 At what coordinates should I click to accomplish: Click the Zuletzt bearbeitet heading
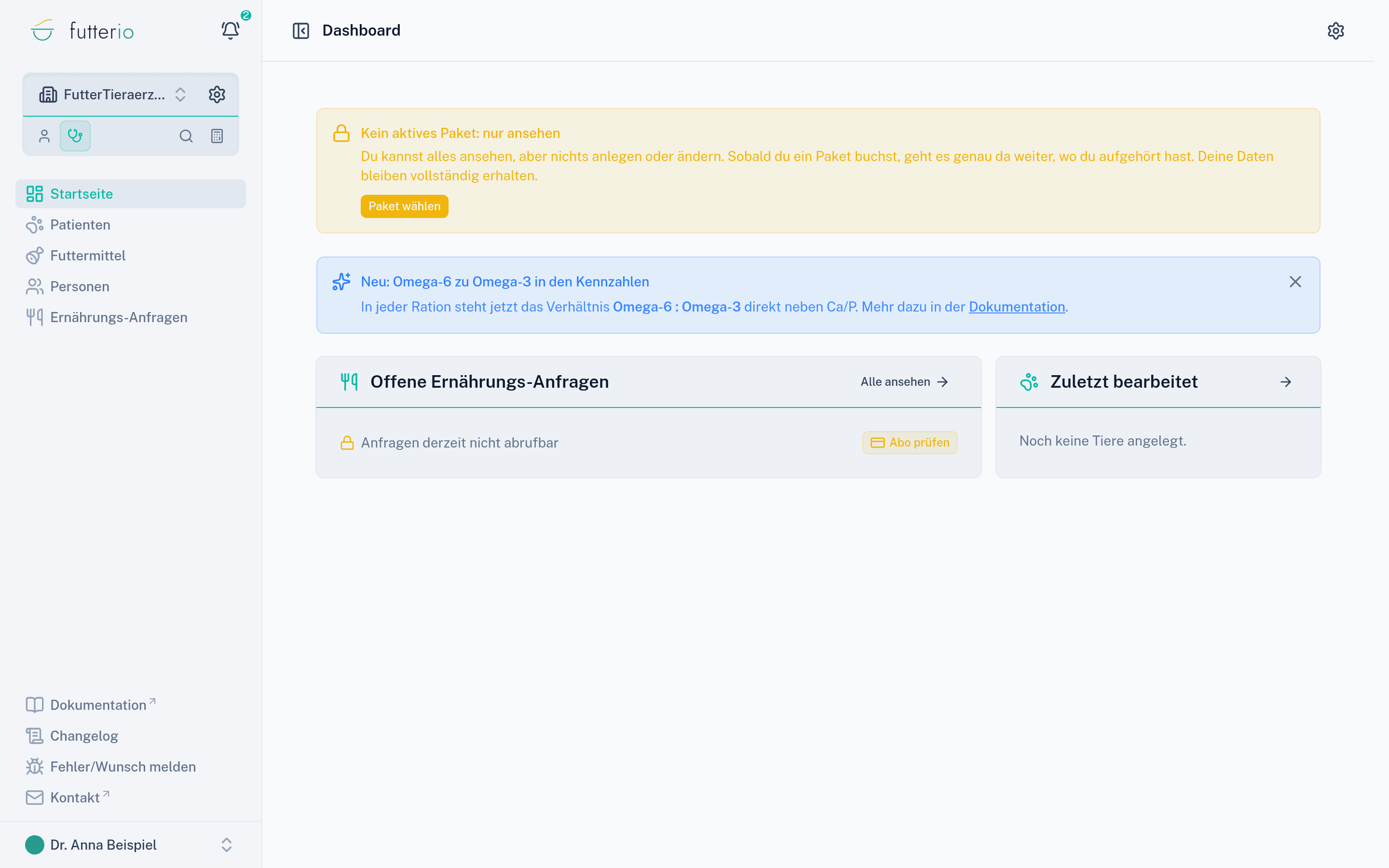pyautogui.click(x=1124, y=382)
